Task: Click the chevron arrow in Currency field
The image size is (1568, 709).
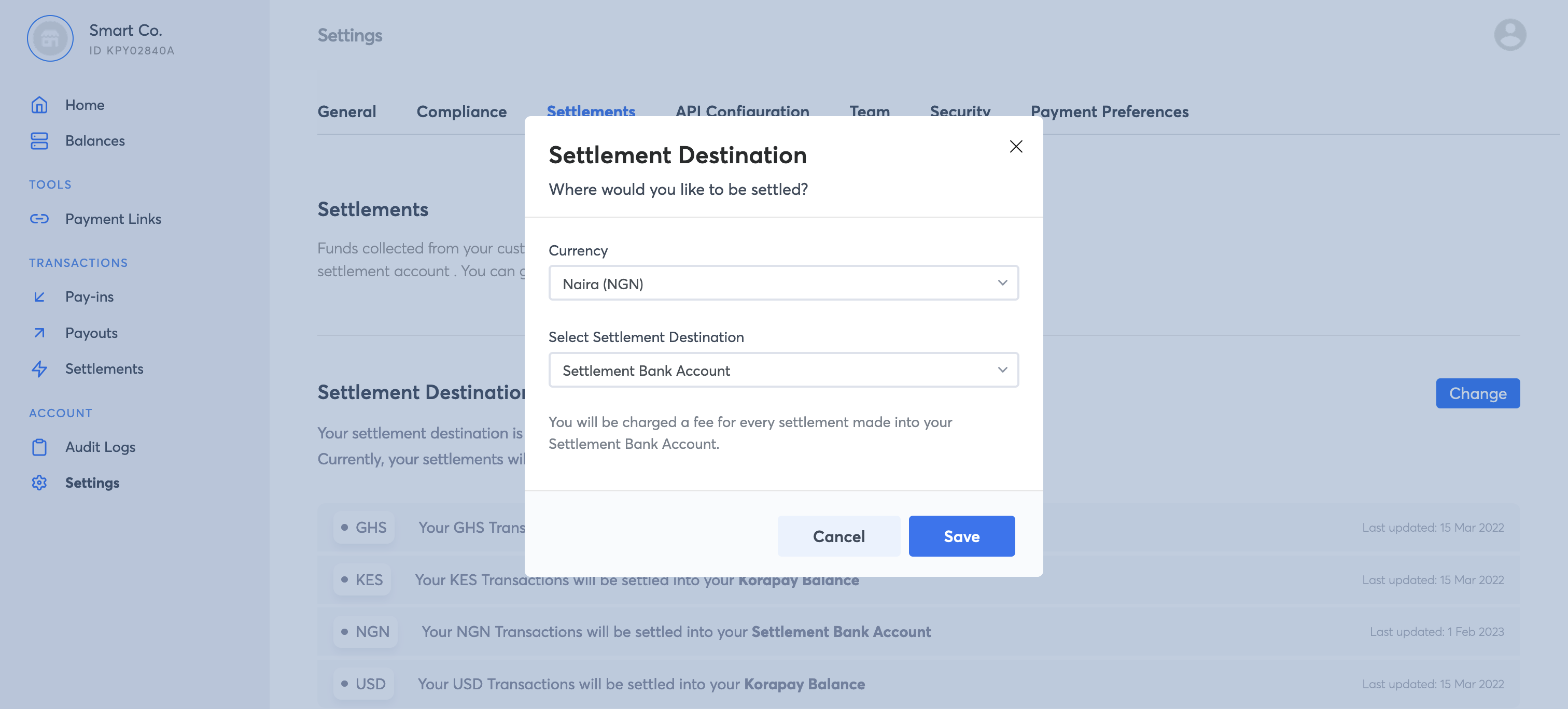Action: click(1002, 283)
